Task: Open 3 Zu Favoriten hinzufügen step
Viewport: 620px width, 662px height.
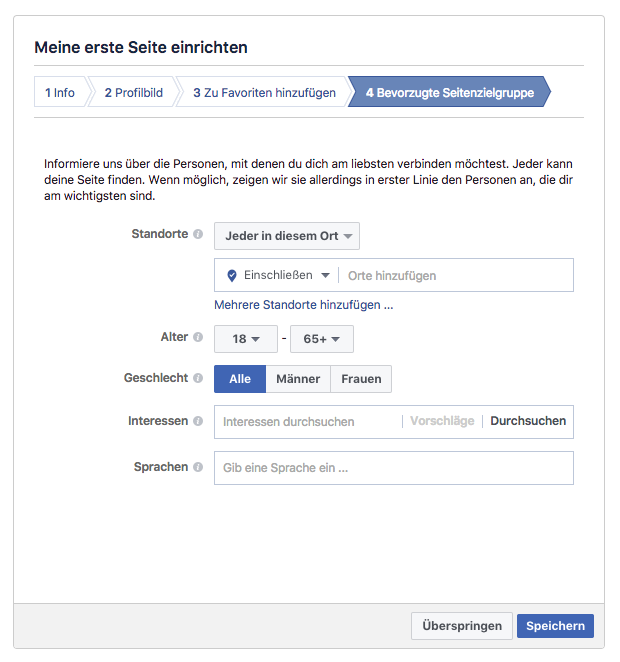Action: tap(264, 92)
